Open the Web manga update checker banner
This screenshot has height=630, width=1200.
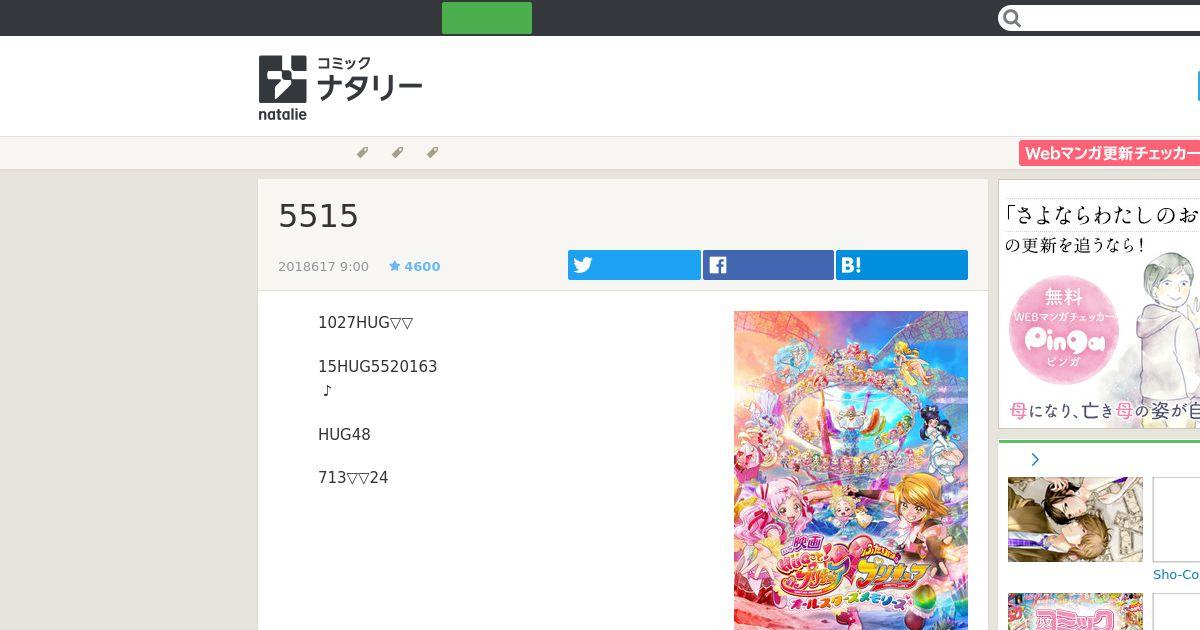pos(1109,153)
